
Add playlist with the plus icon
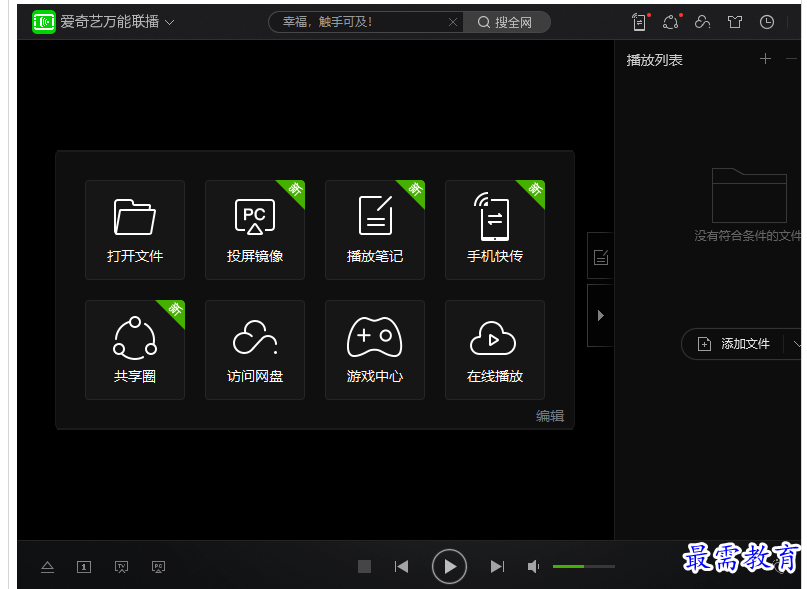click(765, 59)
